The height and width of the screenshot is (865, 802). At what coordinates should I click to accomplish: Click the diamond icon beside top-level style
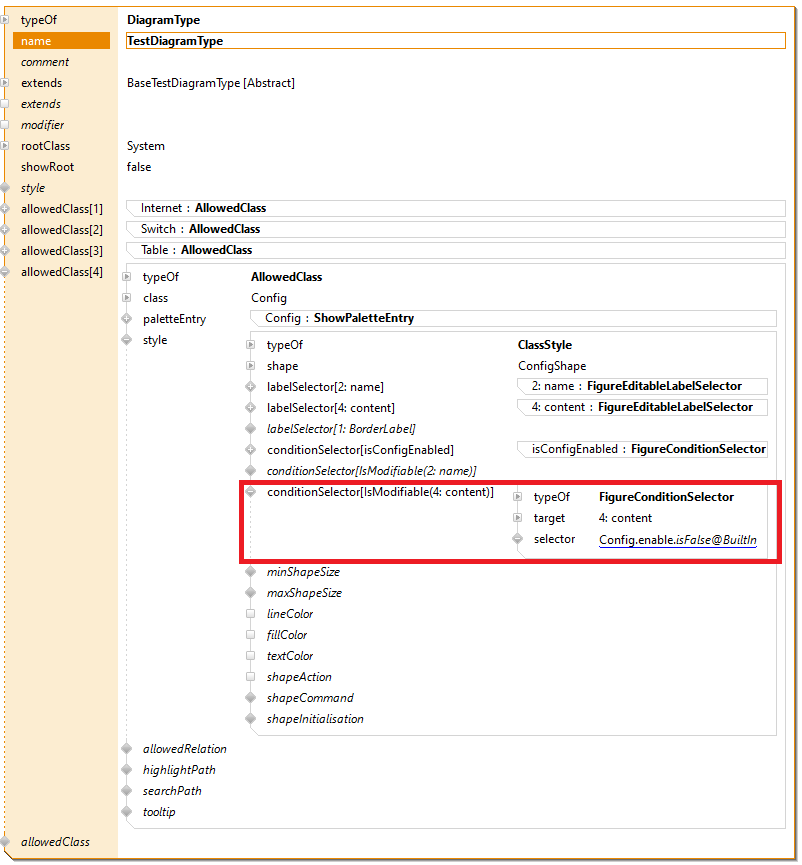5,188
